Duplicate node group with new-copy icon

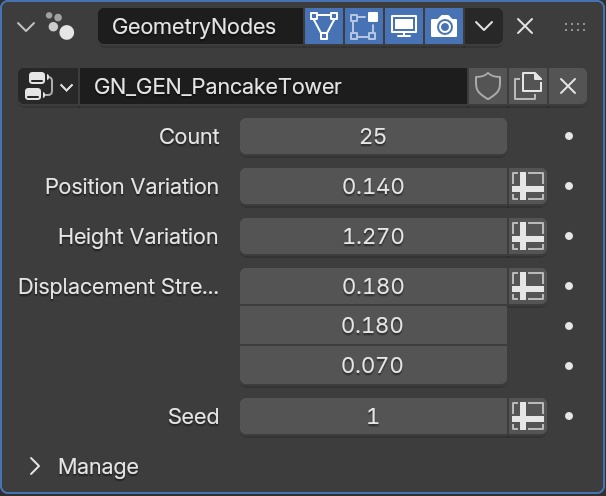527,87
